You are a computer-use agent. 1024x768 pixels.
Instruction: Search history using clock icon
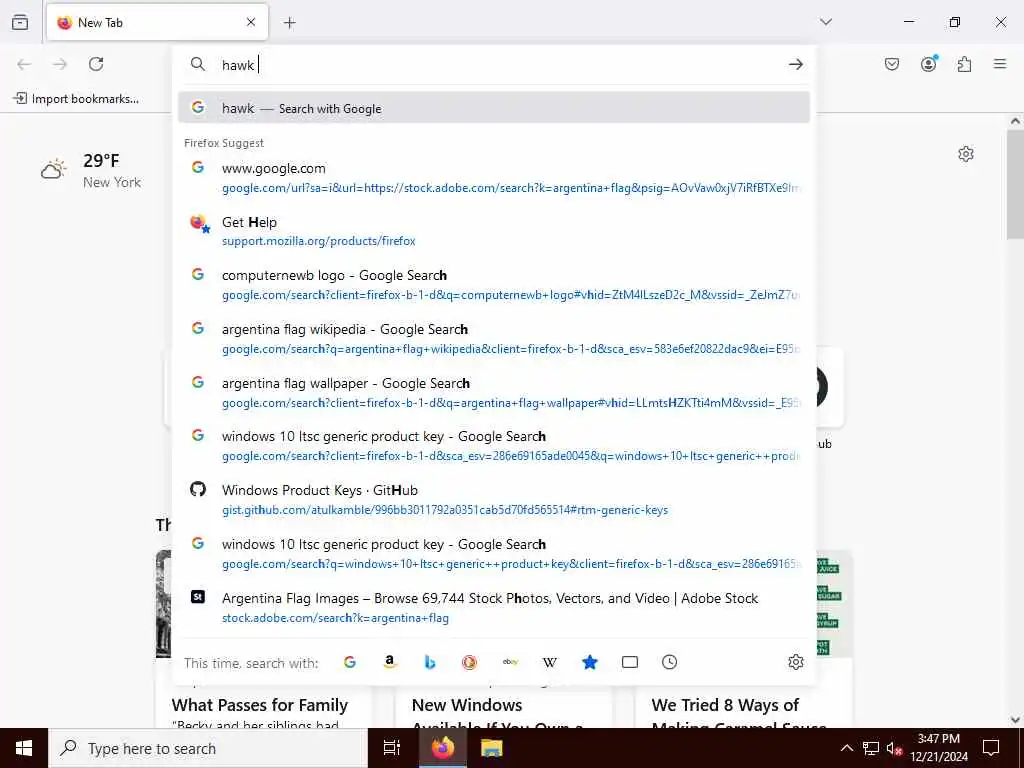669,662
